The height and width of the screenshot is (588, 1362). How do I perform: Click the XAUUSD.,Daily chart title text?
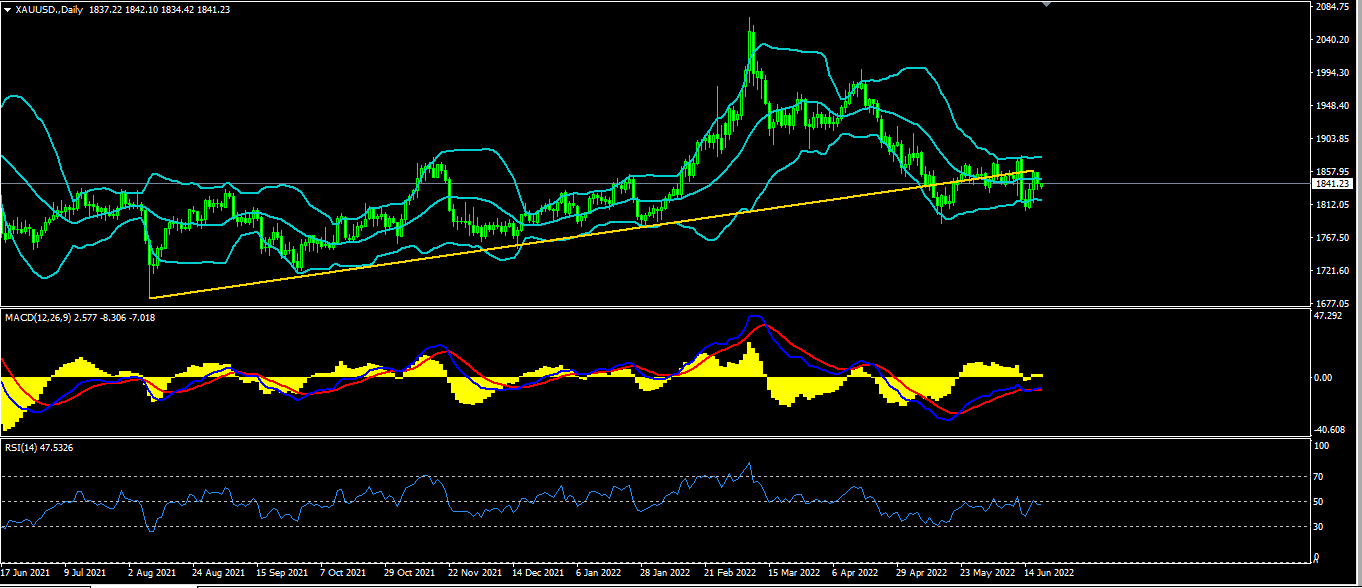(51, 9)
